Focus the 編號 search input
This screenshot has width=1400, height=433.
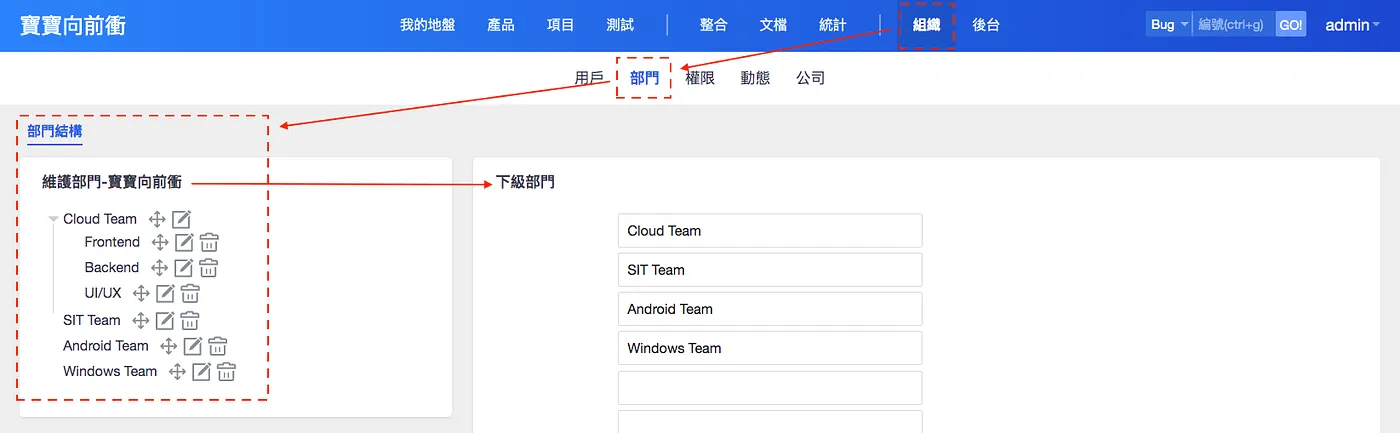(1233, 25)
